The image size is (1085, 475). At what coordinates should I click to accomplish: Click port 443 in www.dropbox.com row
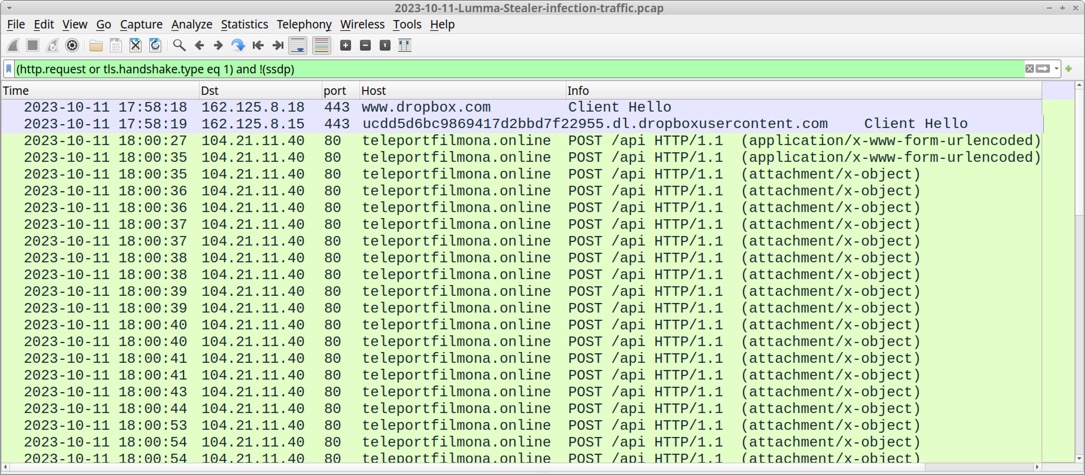tap(337, 107)
